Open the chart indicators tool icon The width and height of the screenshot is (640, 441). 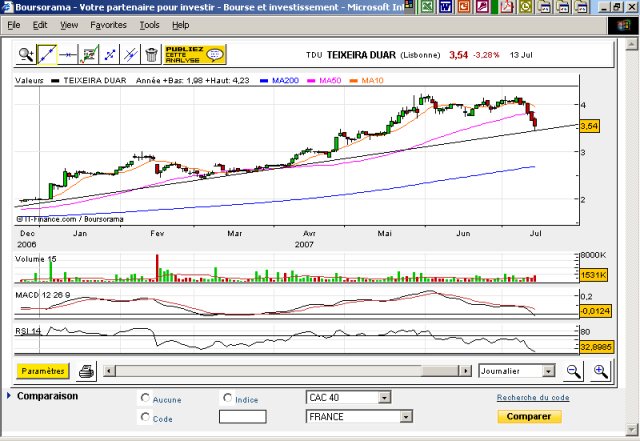pyautogui.click(x=89, y=54)
